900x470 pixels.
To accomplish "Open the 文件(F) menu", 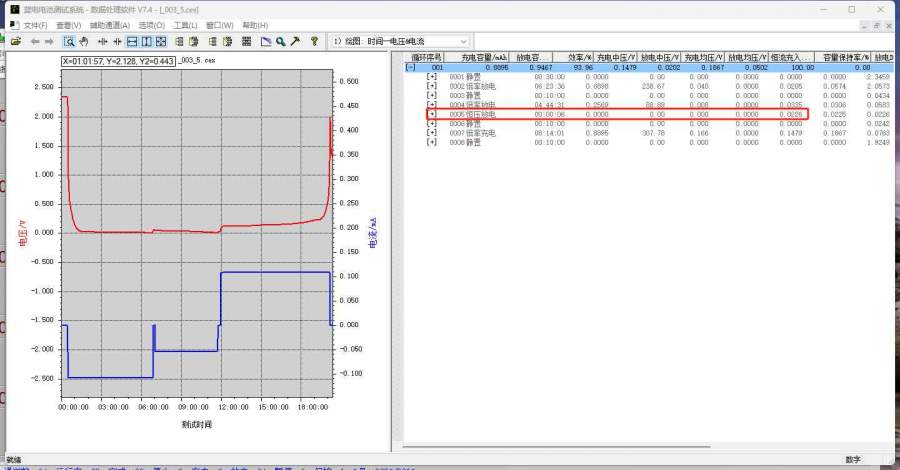I will 36,25.
